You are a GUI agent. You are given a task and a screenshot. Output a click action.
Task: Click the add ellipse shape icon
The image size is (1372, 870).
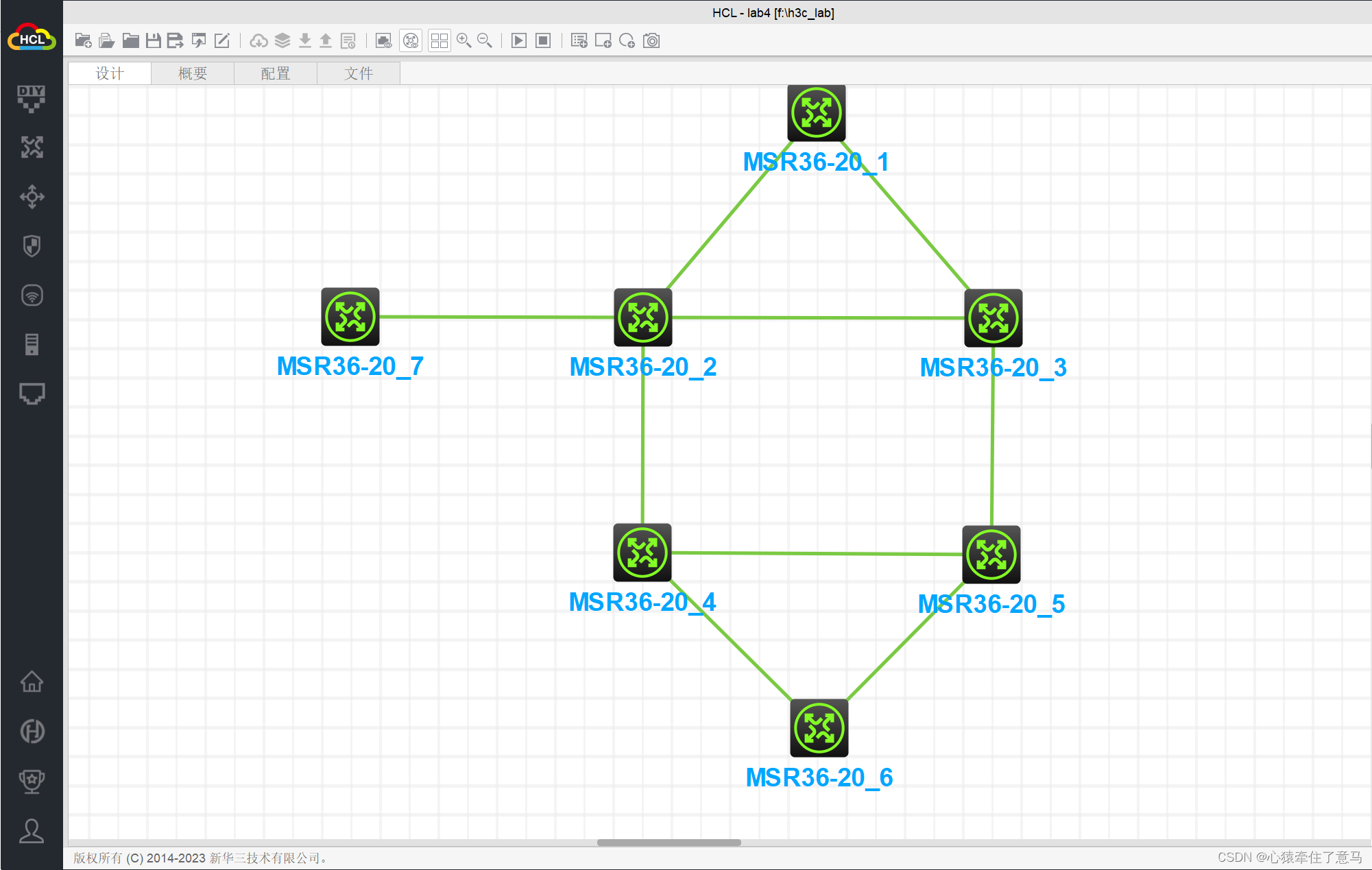[x=627, y=40]
